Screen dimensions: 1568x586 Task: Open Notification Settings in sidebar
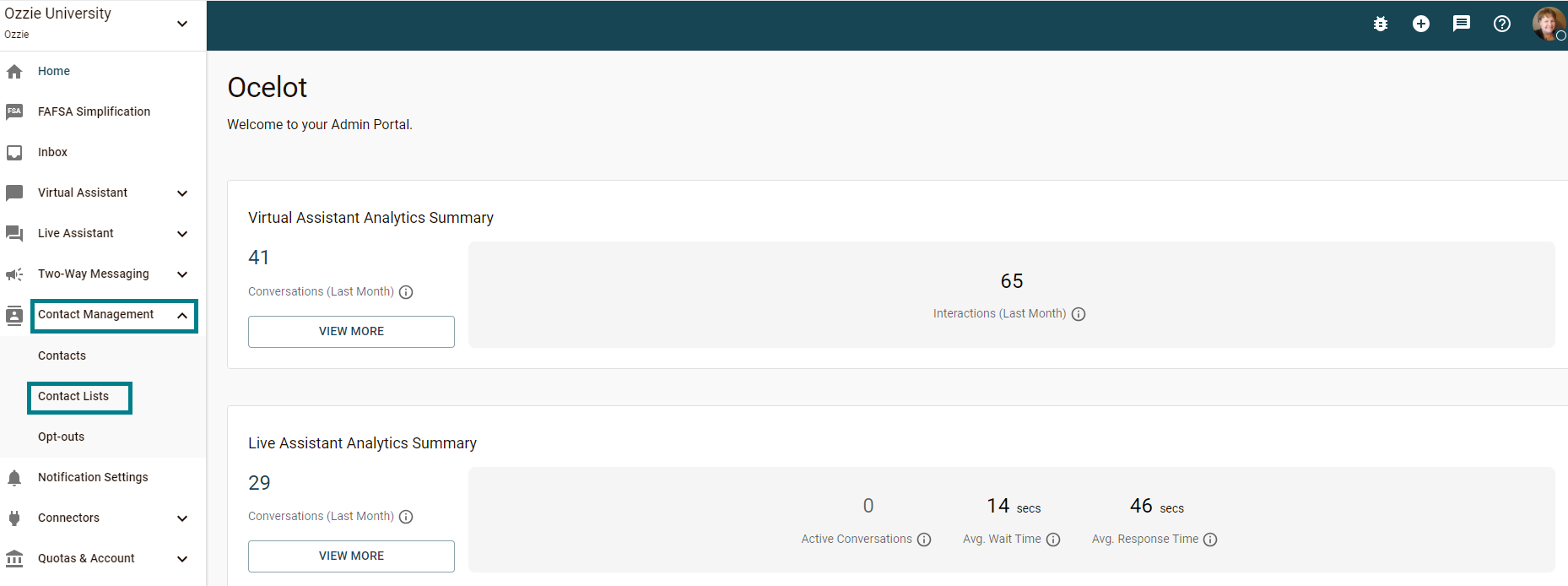pyautogui.click(x=93, y=477)
